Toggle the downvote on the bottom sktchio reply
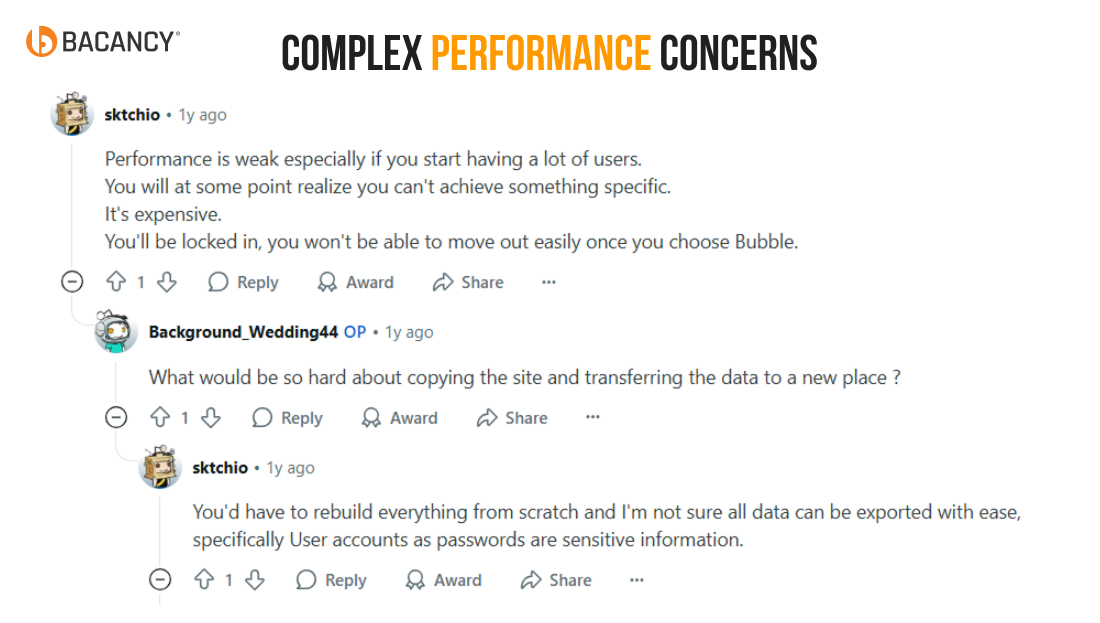 coord(255,580)
